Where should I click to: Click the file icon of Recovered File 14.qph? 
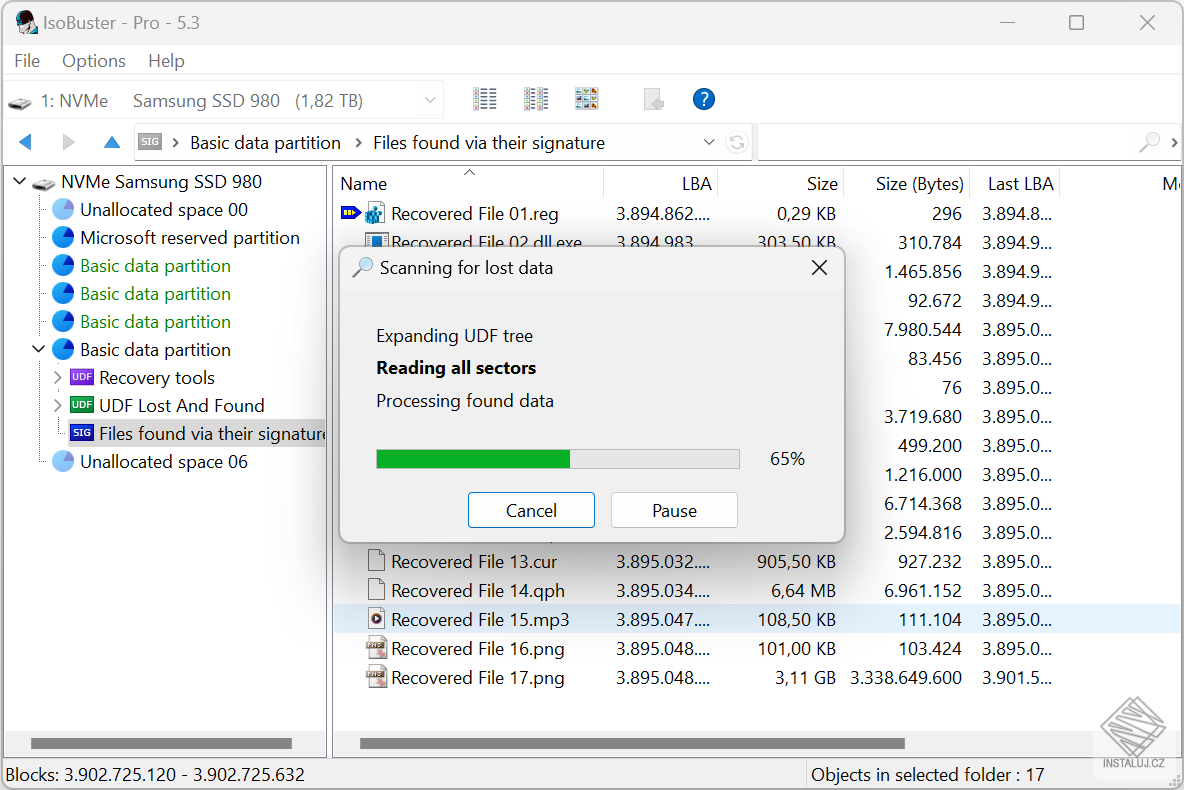[376, 590]
